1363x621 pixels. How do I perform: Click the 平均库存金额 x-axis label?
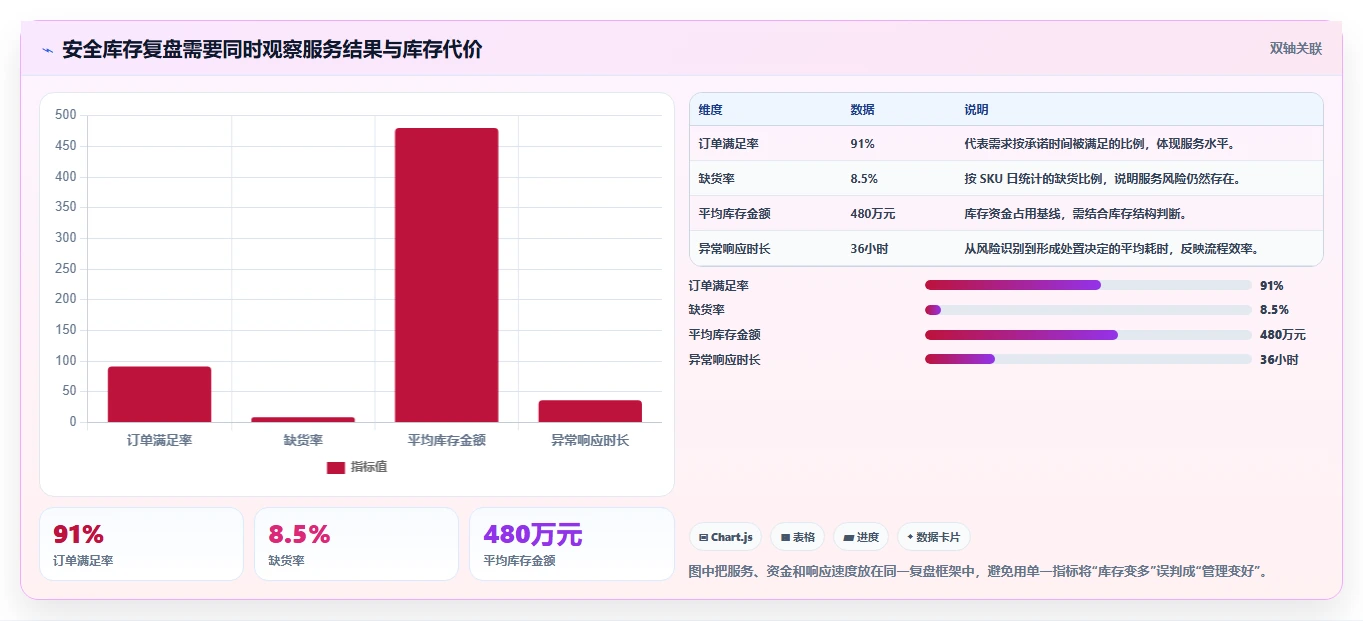(x=446, y=440)
